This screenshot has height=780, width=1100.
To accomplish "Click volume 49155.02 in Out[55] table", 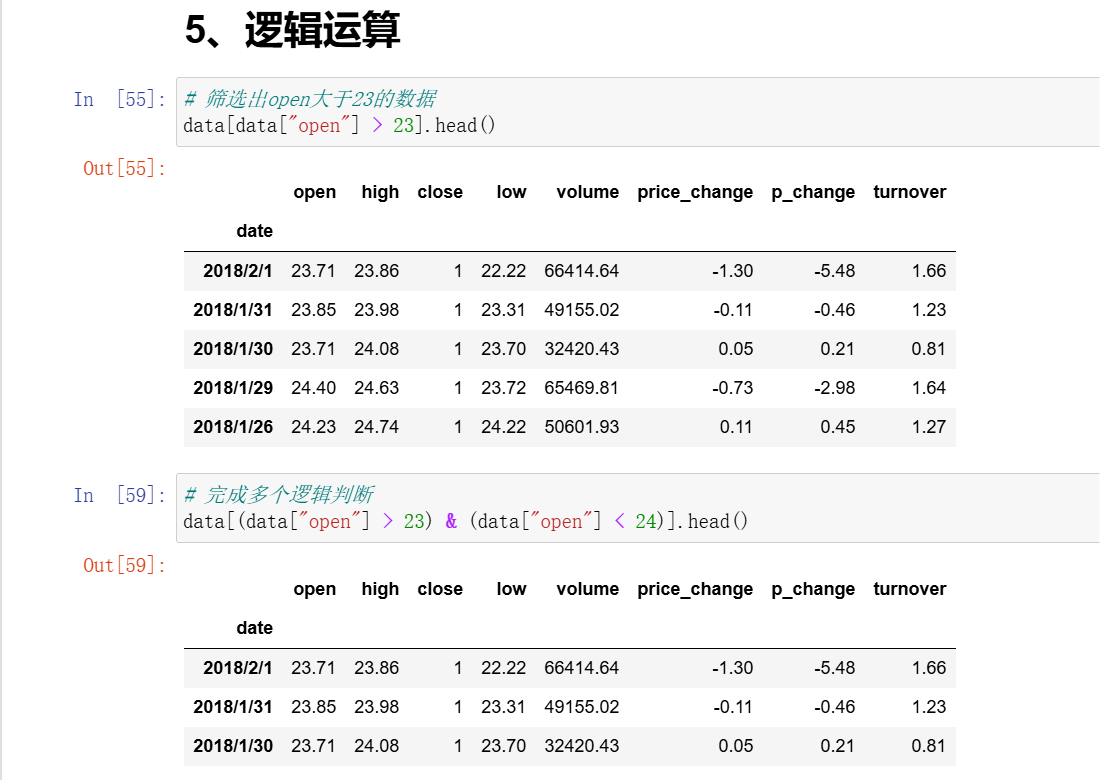I will point(582,310).
